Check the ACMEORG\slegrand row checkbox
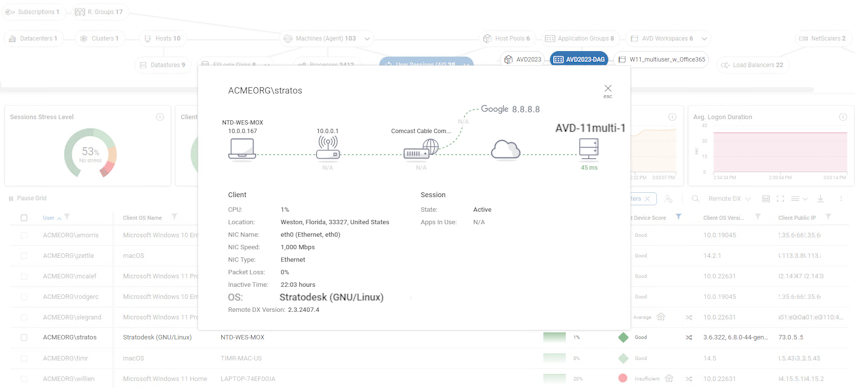 point(24,317)
